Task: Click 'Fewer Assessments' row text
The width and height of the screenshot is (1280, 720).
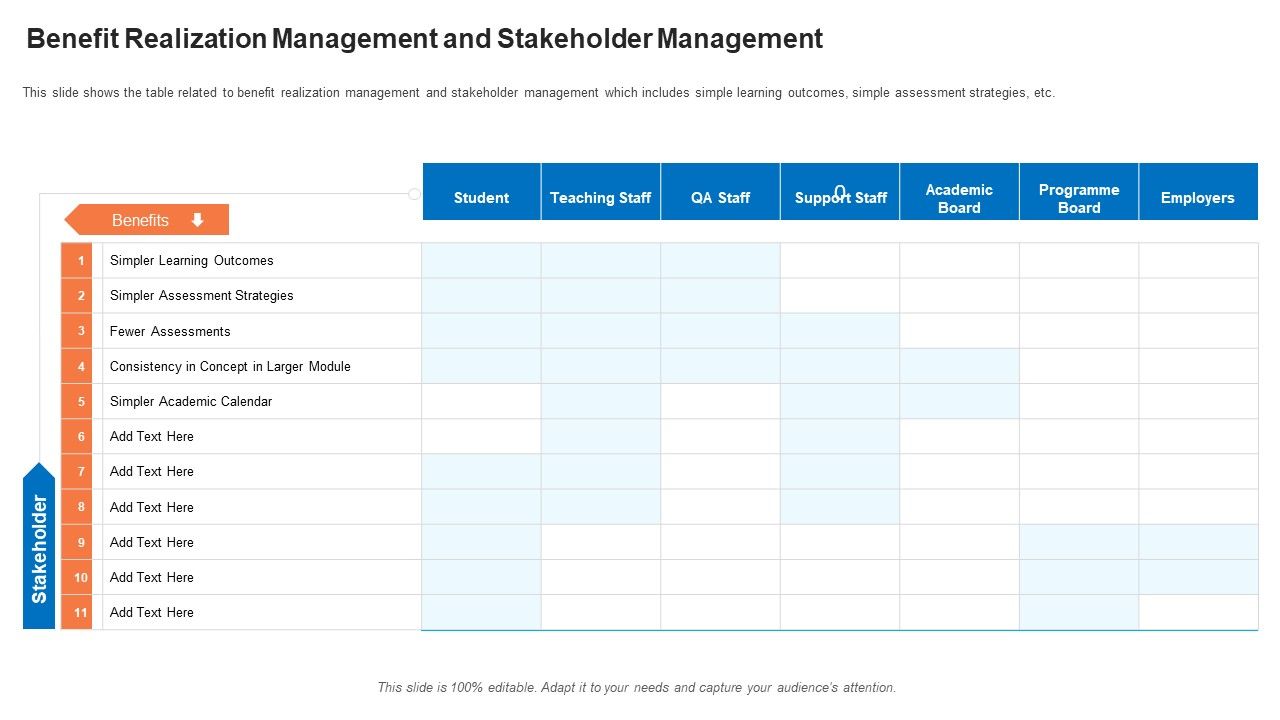Action: coord(170,331)
